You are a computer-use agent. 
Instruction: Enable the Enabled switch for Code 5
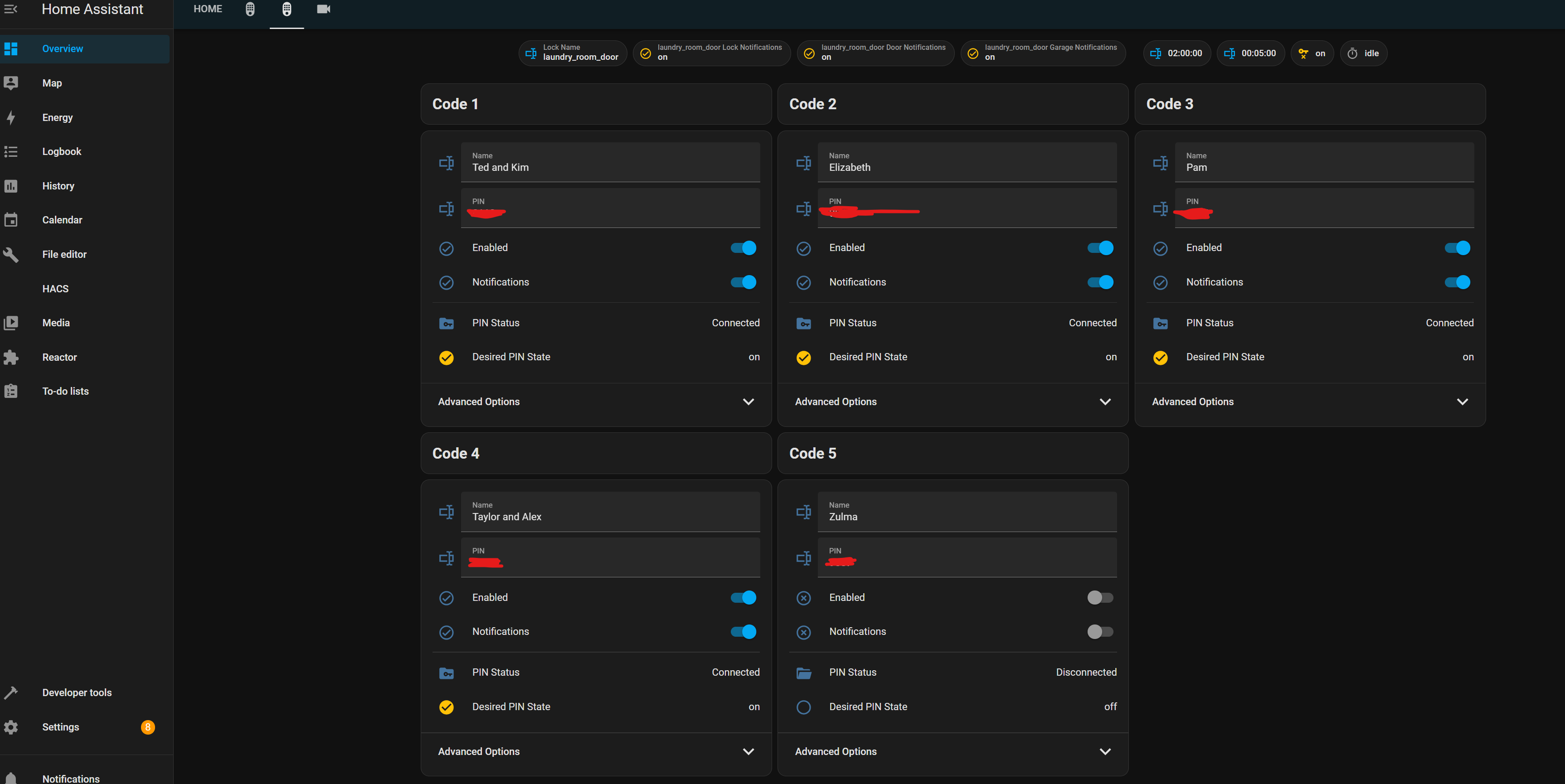click(1100, 598)
